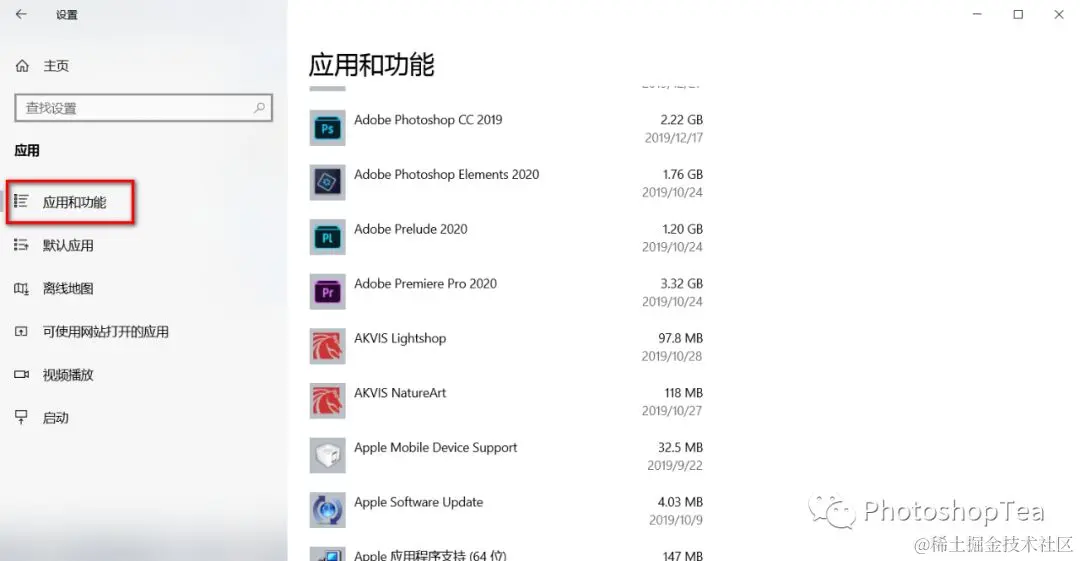Click the Apple Software Update icon
1080x561 pixels.
pos(327,510)
